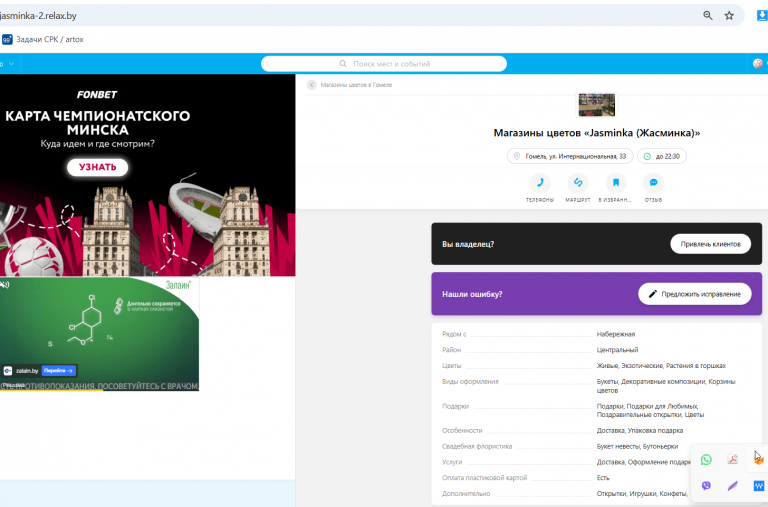Focus the 'Поиск мест и событий' search field
Screen dimensions: 768x507
[384, 64]
